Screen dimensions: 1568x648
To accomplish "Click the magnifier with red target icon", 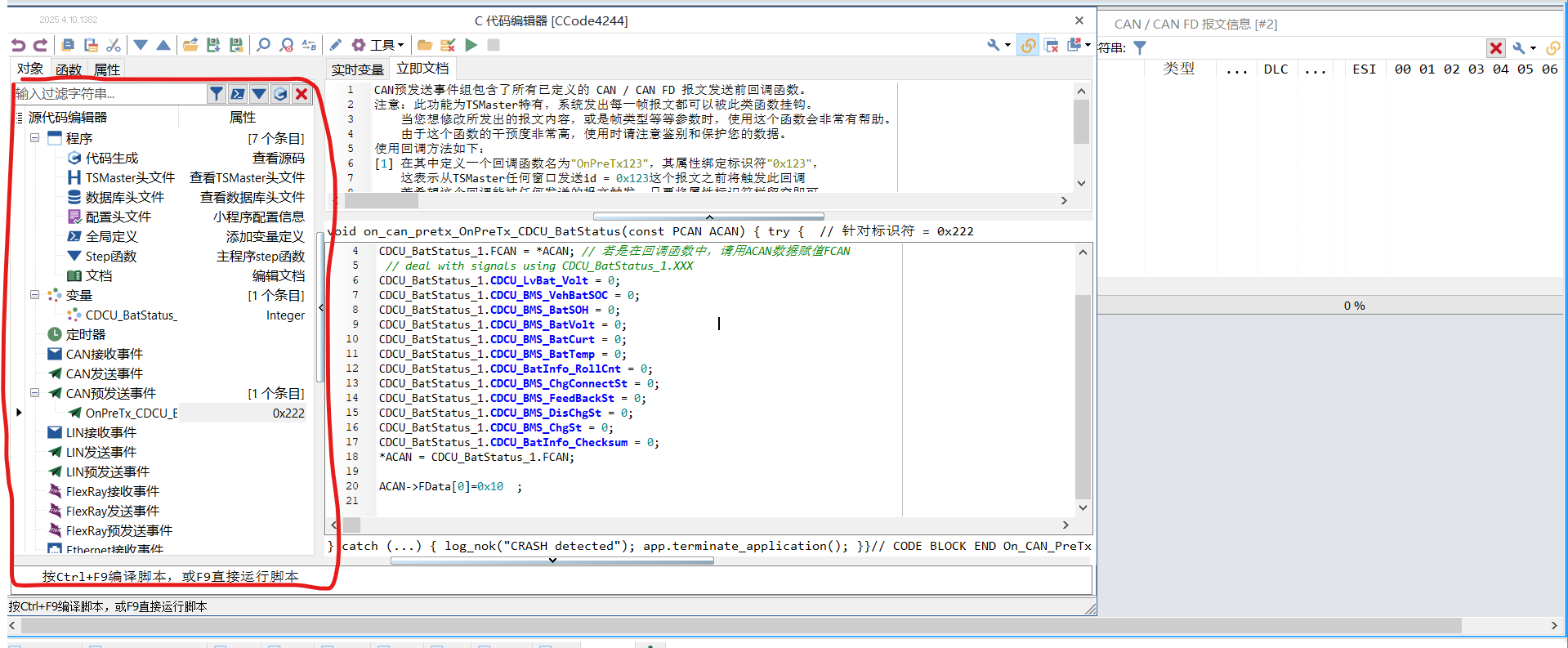I will pos(286,45).
